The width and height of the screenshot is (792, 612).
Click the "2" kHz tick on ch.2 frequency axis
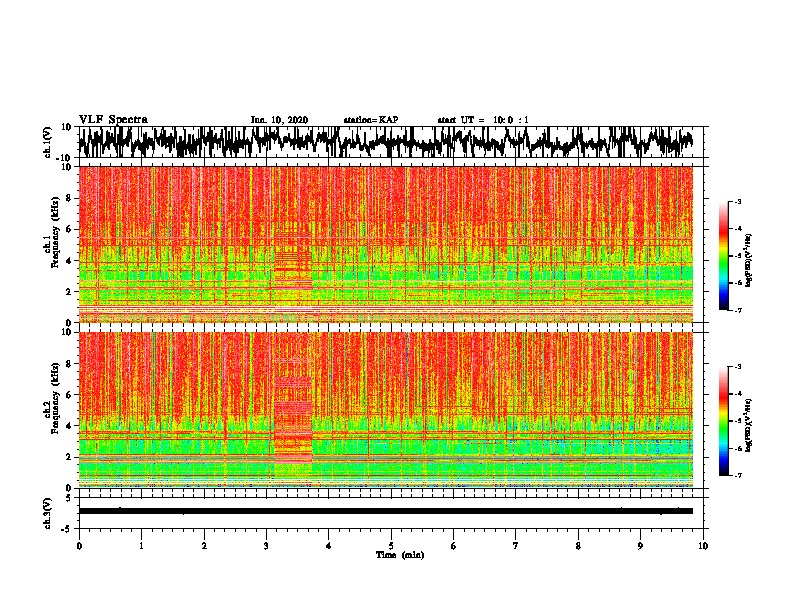69,457
